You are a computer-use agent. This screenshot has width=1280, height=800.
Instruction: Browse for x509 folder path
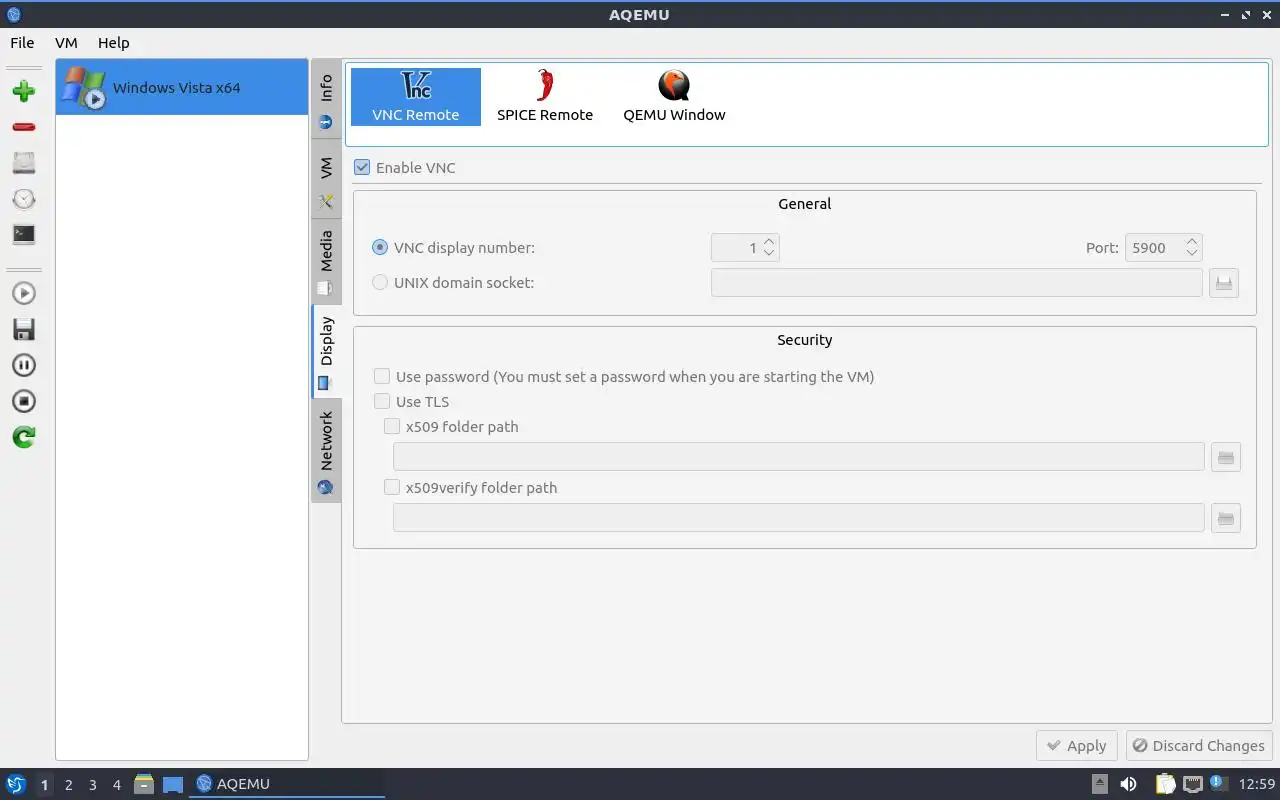tap(1226, 457)
